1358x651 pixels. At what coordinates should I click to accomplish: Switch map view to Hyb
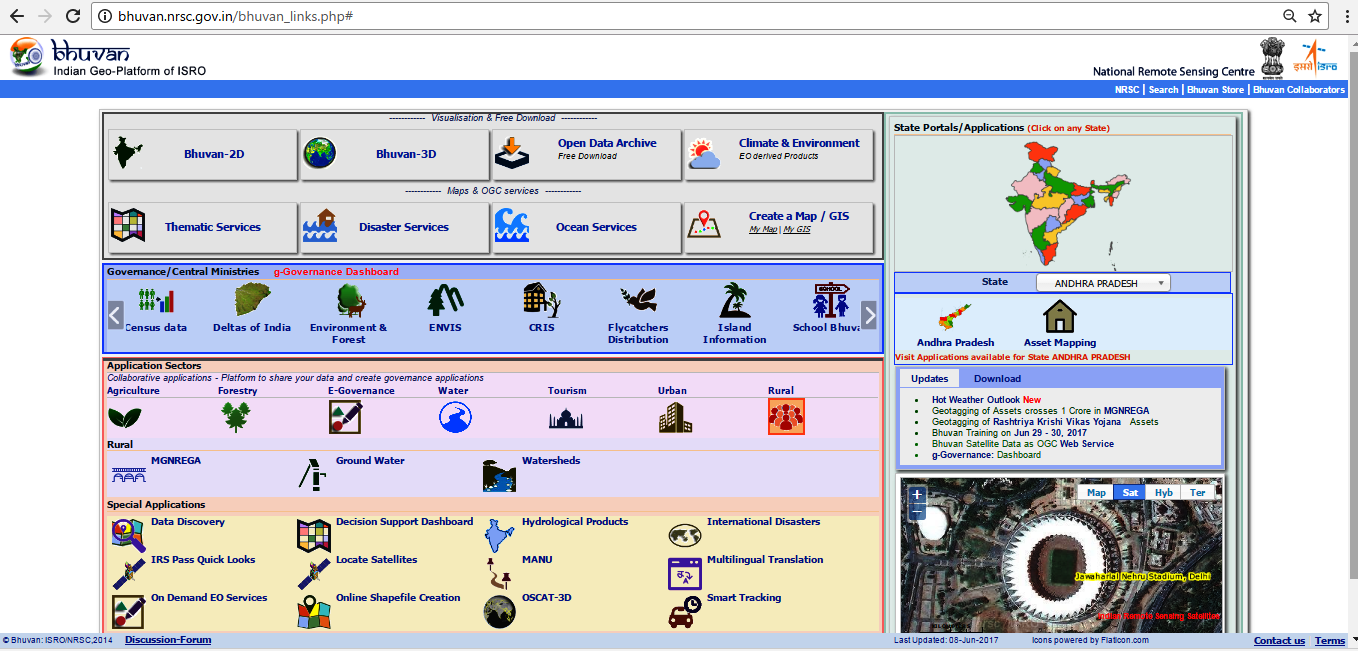pyautogui.click(x=1164, y=492)
